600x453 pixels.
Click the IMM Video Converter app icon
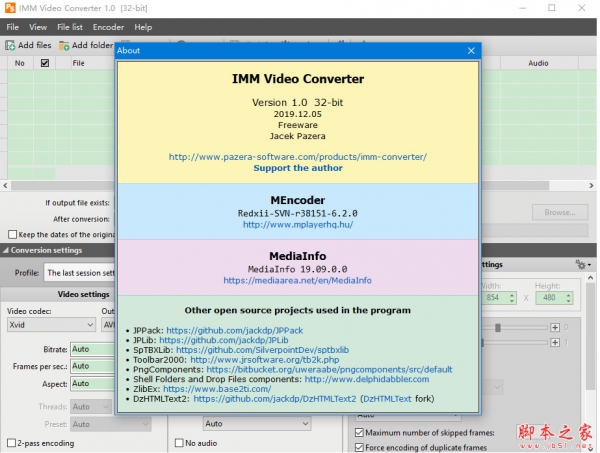point(10,8)
